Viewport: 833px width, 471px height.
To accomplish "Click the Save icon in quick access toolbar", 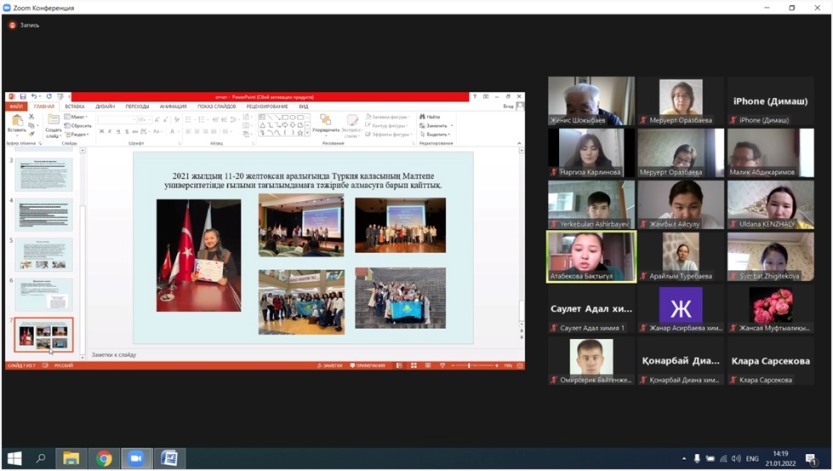I will point(21,97).
